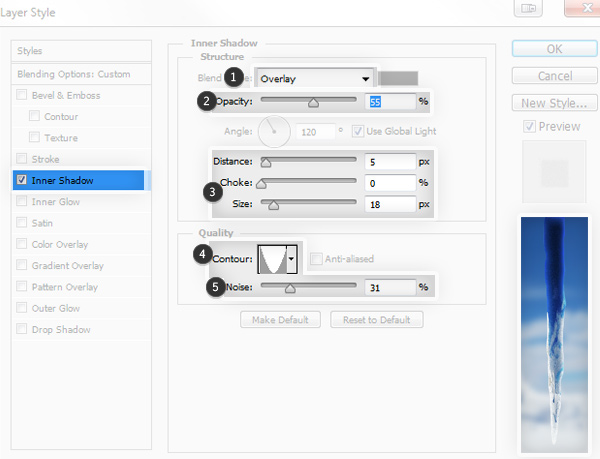This screenshot has width=600, height=459.
Task: Click the inner shadow color swatch
Action: tap(401, 78)
